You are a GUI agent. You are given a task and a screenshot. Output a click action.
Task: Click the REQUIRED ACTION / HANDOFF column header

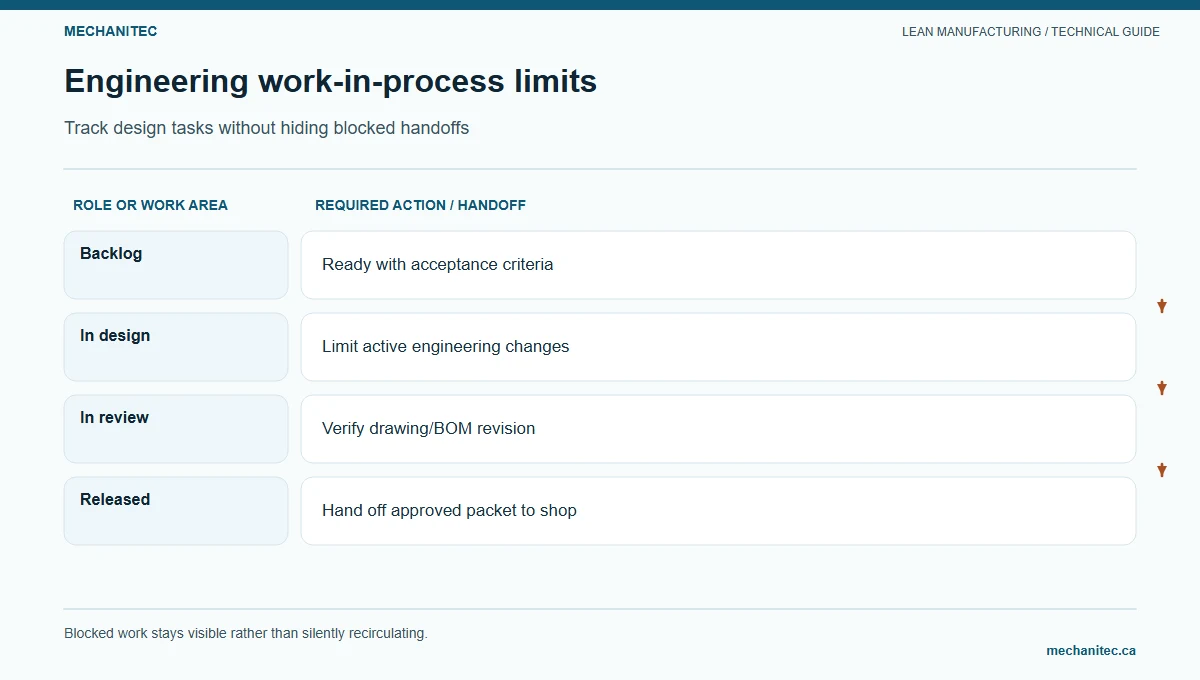coord(420,205)
